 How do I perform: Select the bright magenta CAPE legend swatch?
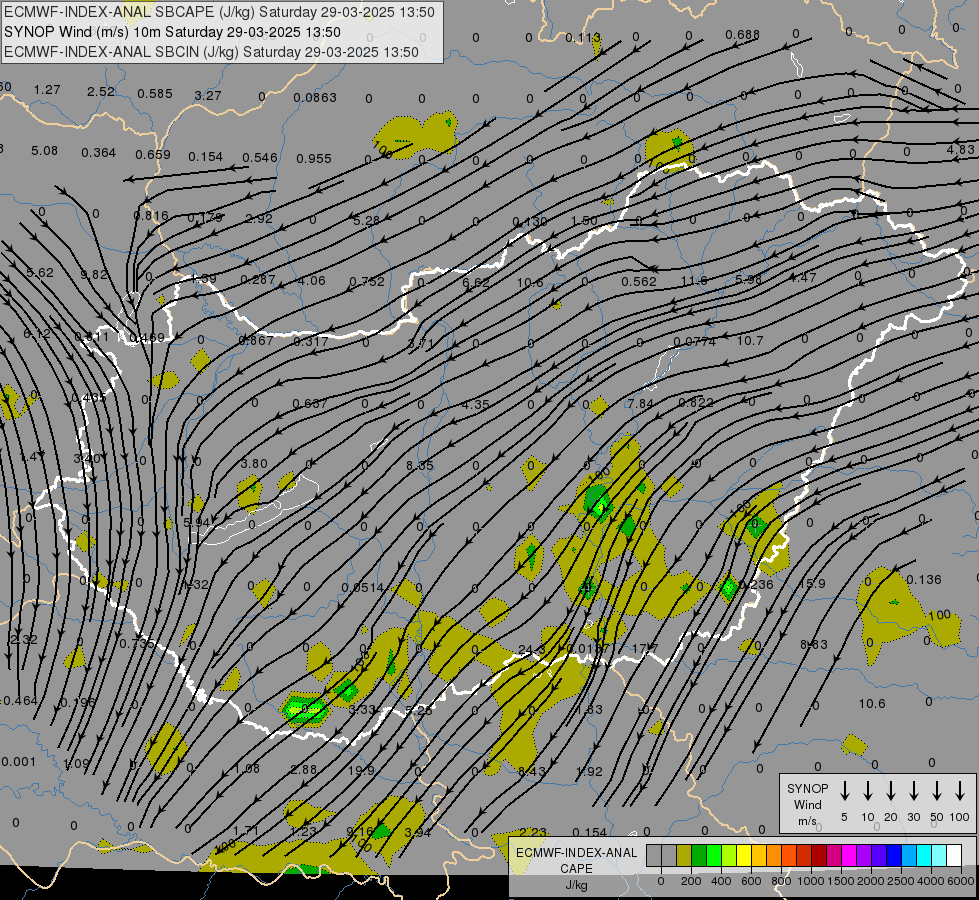point(849,856)
